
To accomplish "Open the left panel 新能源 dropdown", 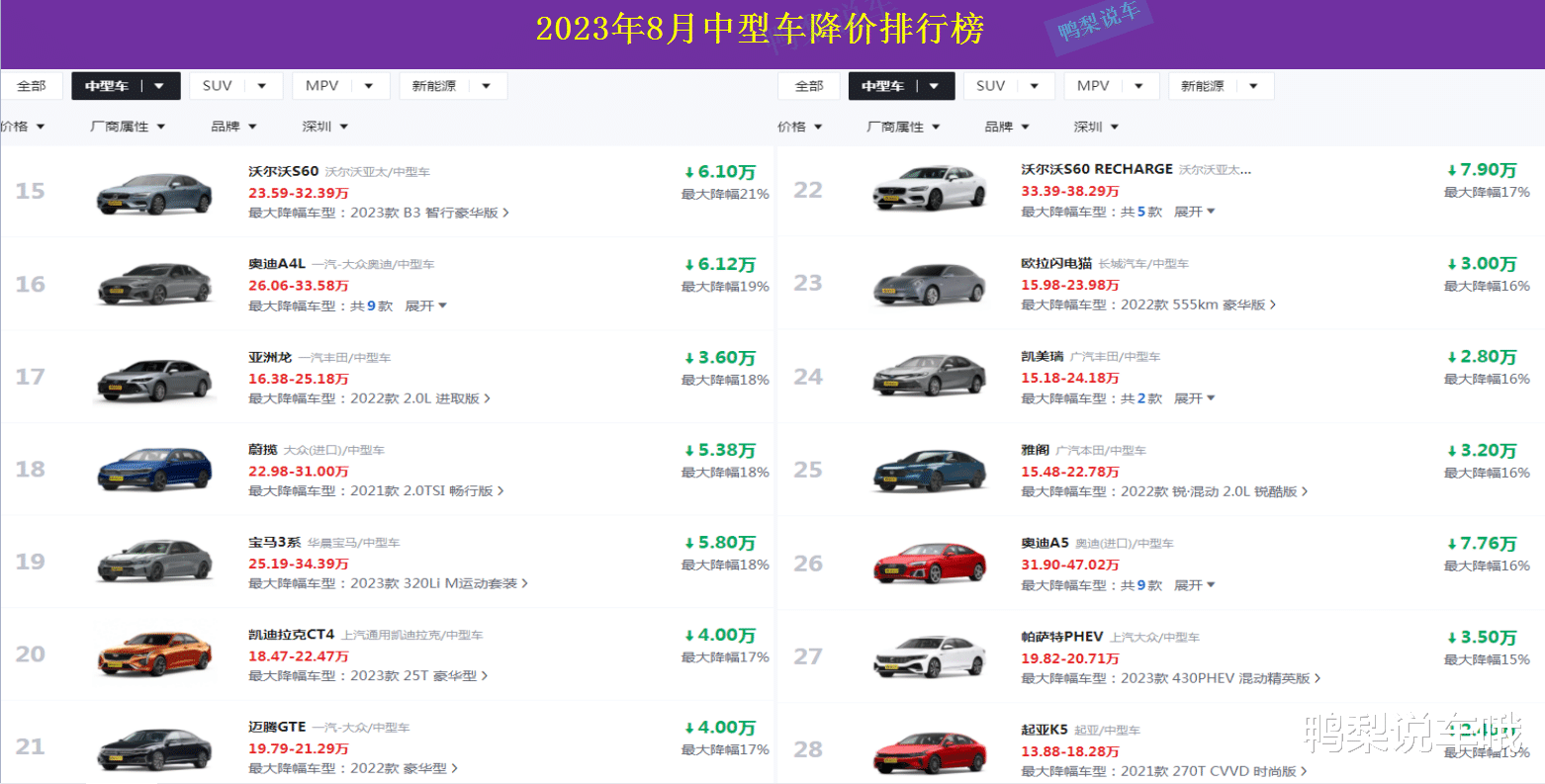I will click(x=453, y=86).
